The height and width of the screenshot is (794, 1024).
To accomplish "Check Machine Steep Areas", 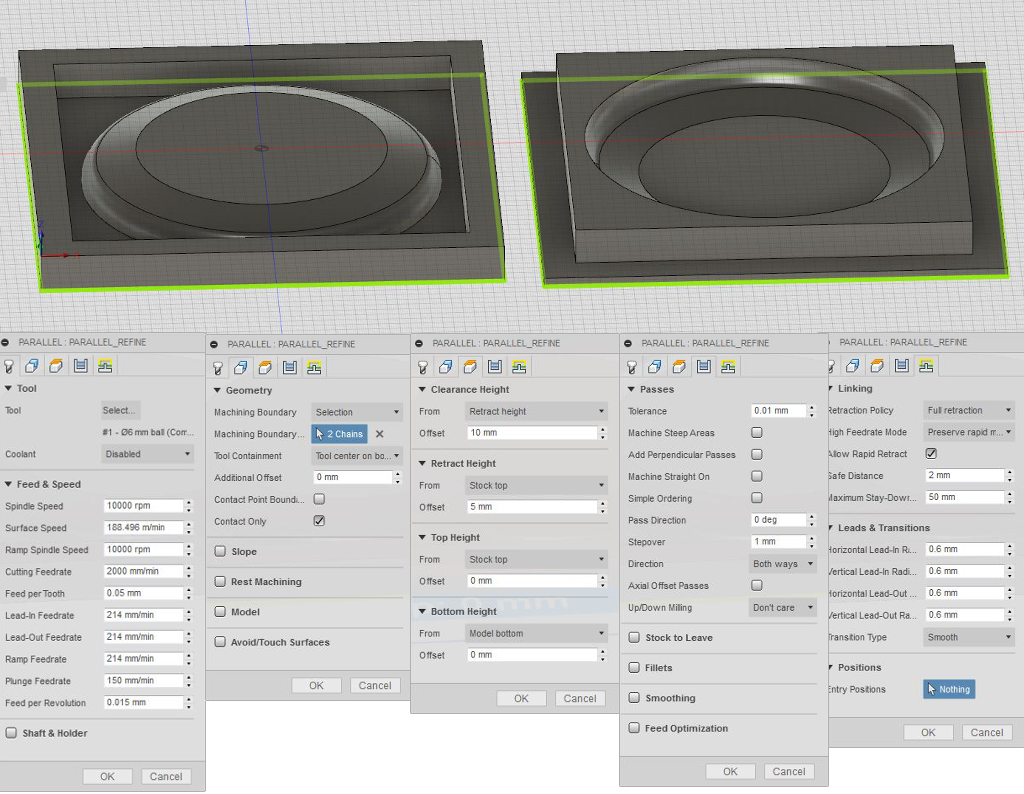I will tap(757, 433).
